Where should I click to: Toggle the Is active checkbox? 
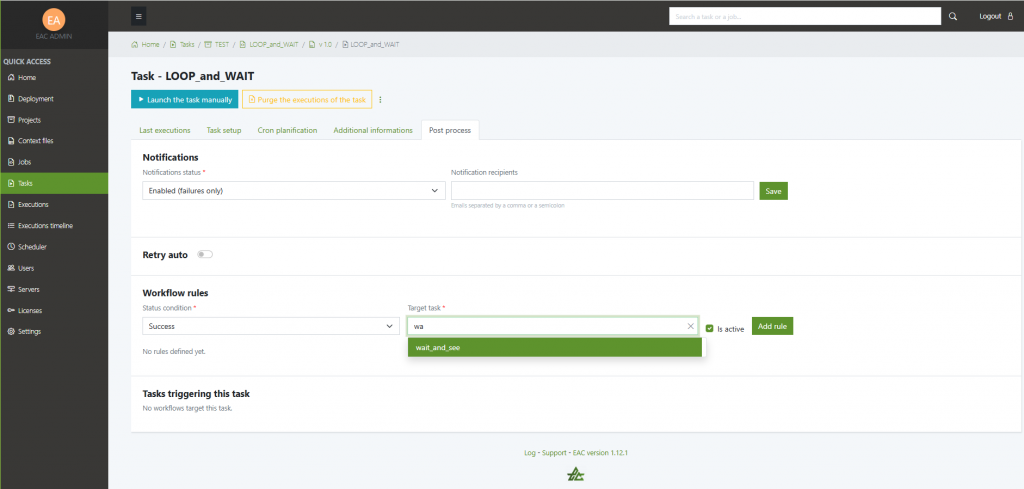tap(709, 329)
